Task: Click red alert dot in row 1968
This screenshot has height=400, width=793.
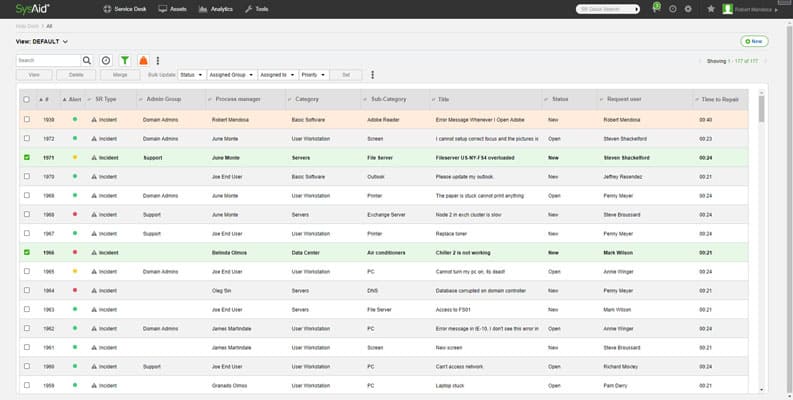Action: (x=75, y=214)
